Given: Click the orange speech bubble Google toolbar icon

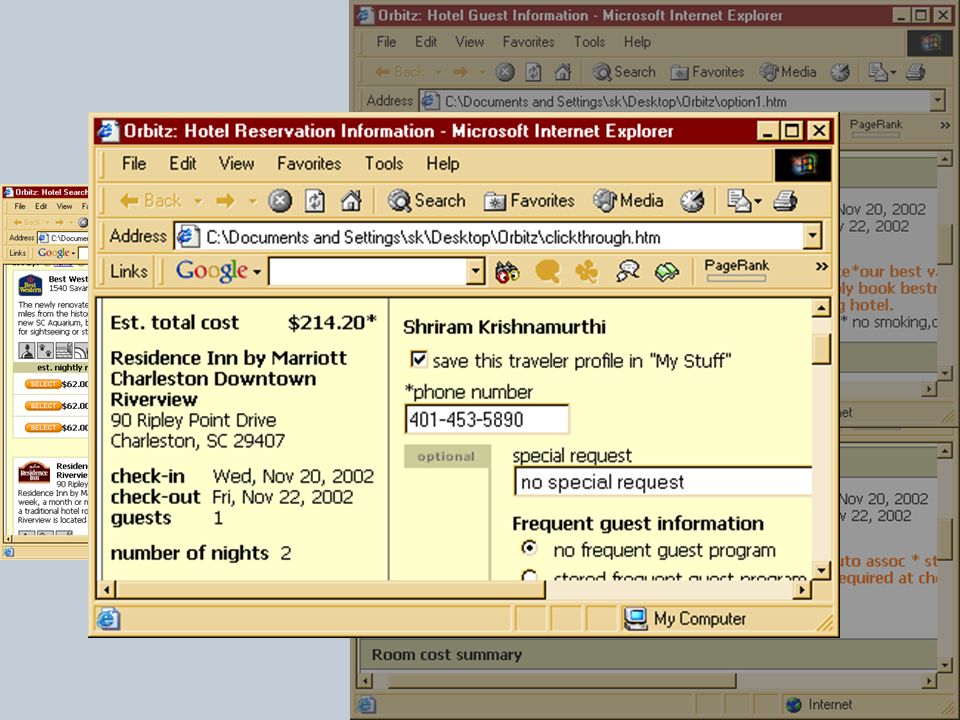Looking at the screenshot, I should pos(547,272).
